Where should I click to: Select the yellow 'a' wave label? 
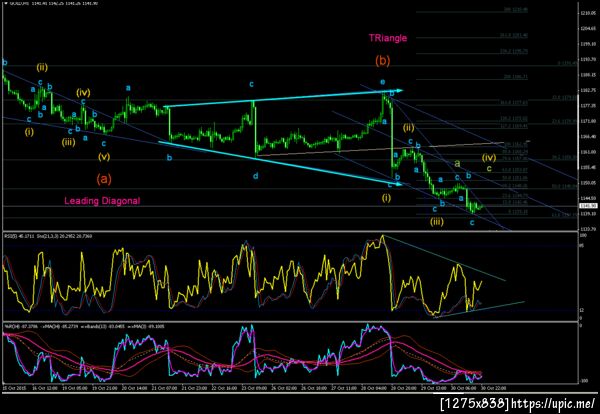[x=457, y=163]
